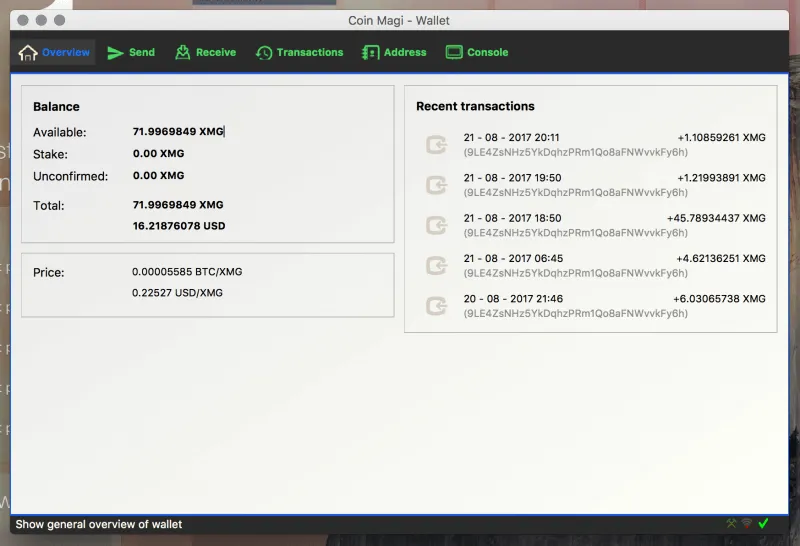
Task: Click the incoming icon for 06:45 transaction
Action: point(436,265)
